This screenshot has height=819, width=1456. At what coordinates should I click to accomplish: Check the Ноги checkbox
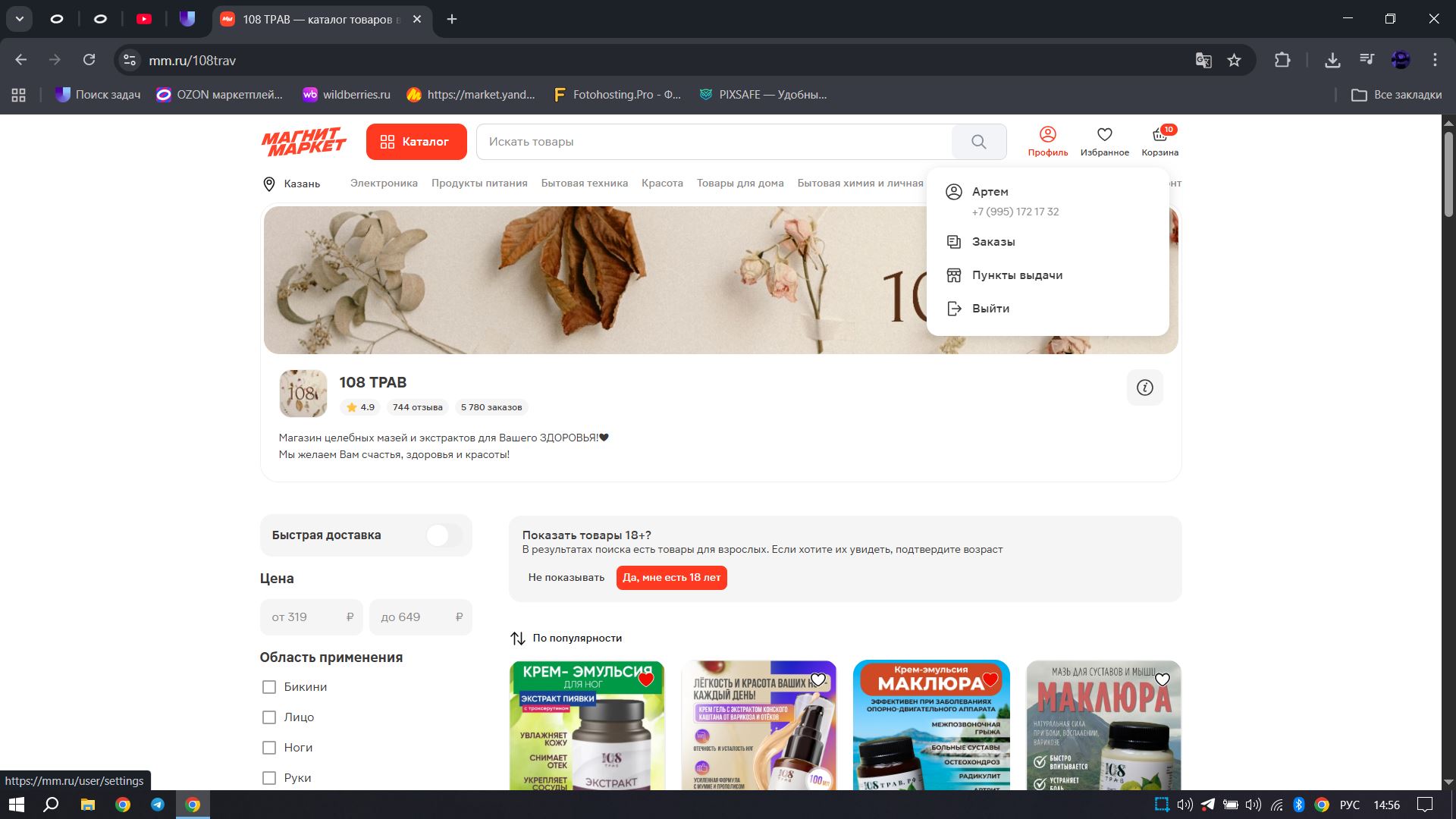tap(269, 748)
